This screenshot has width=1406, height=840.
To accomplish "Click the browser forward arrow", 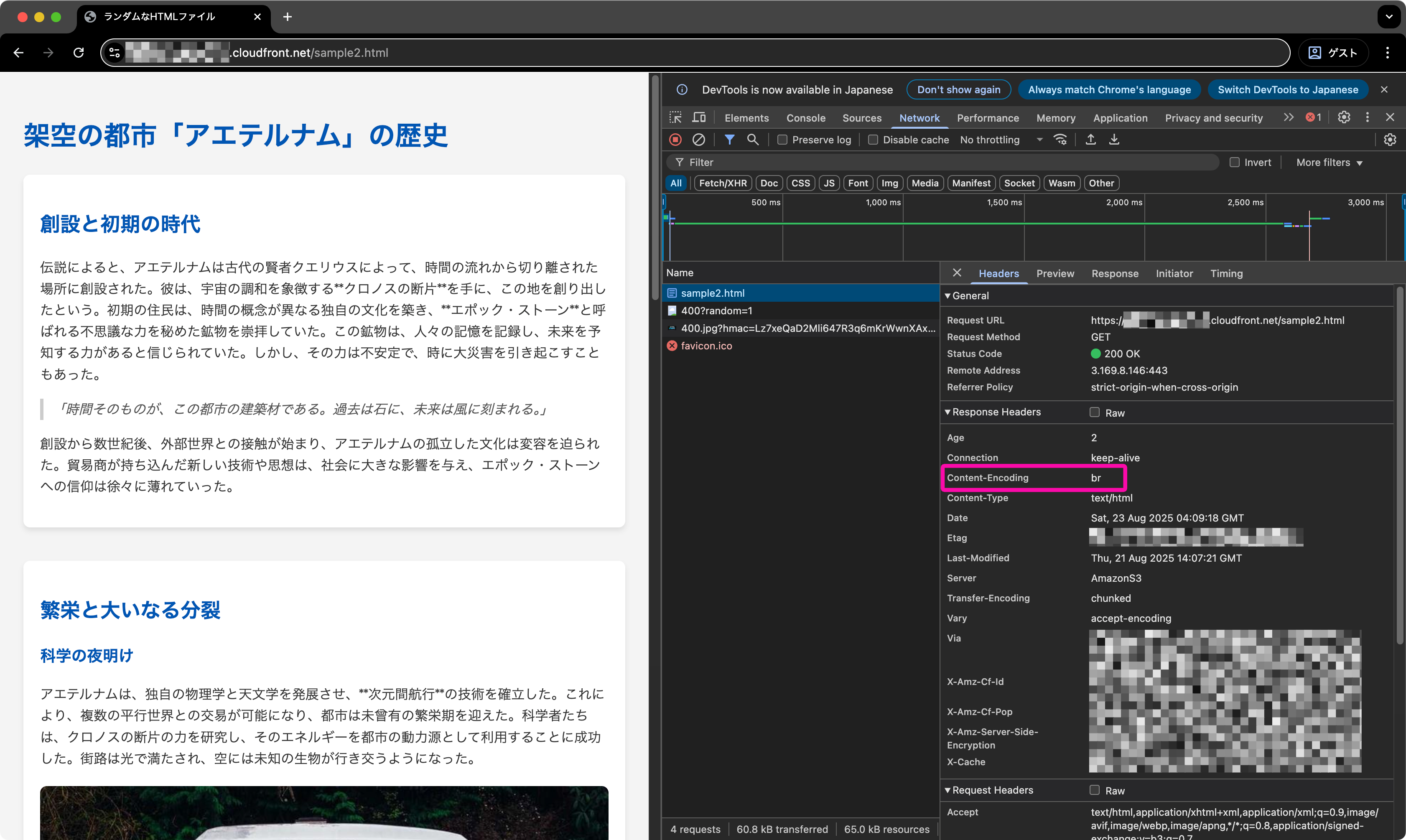I will click(x=48, y=53).
